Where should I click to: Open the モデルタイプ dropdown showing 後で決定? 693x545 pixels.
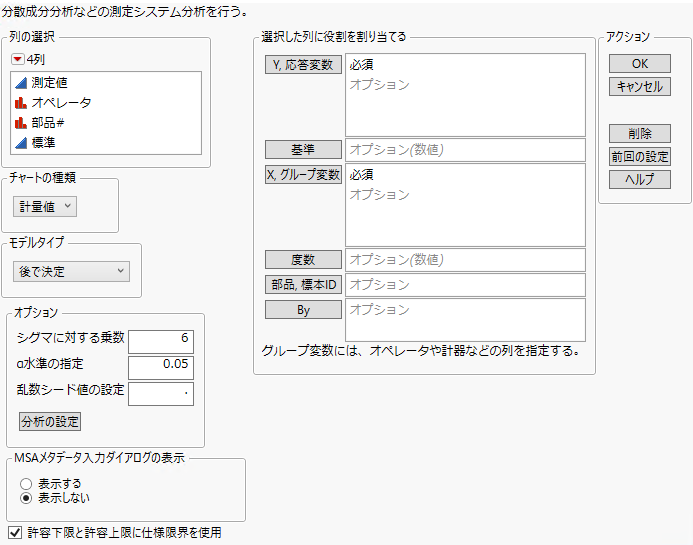click(x=71, y=271)
